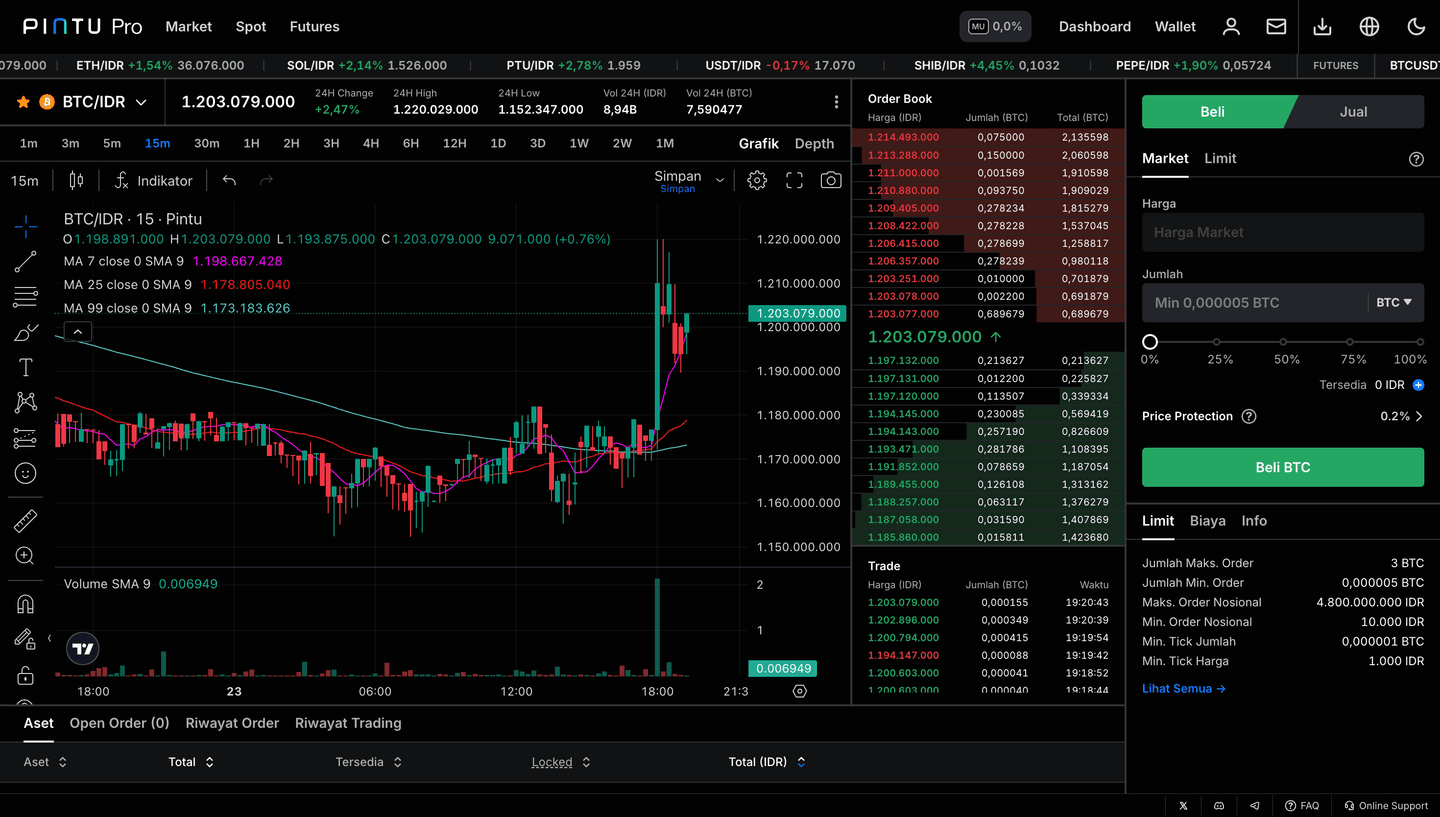Open the emoji sticker tool
Viewport: 1440px width, 817px height.
26,473
